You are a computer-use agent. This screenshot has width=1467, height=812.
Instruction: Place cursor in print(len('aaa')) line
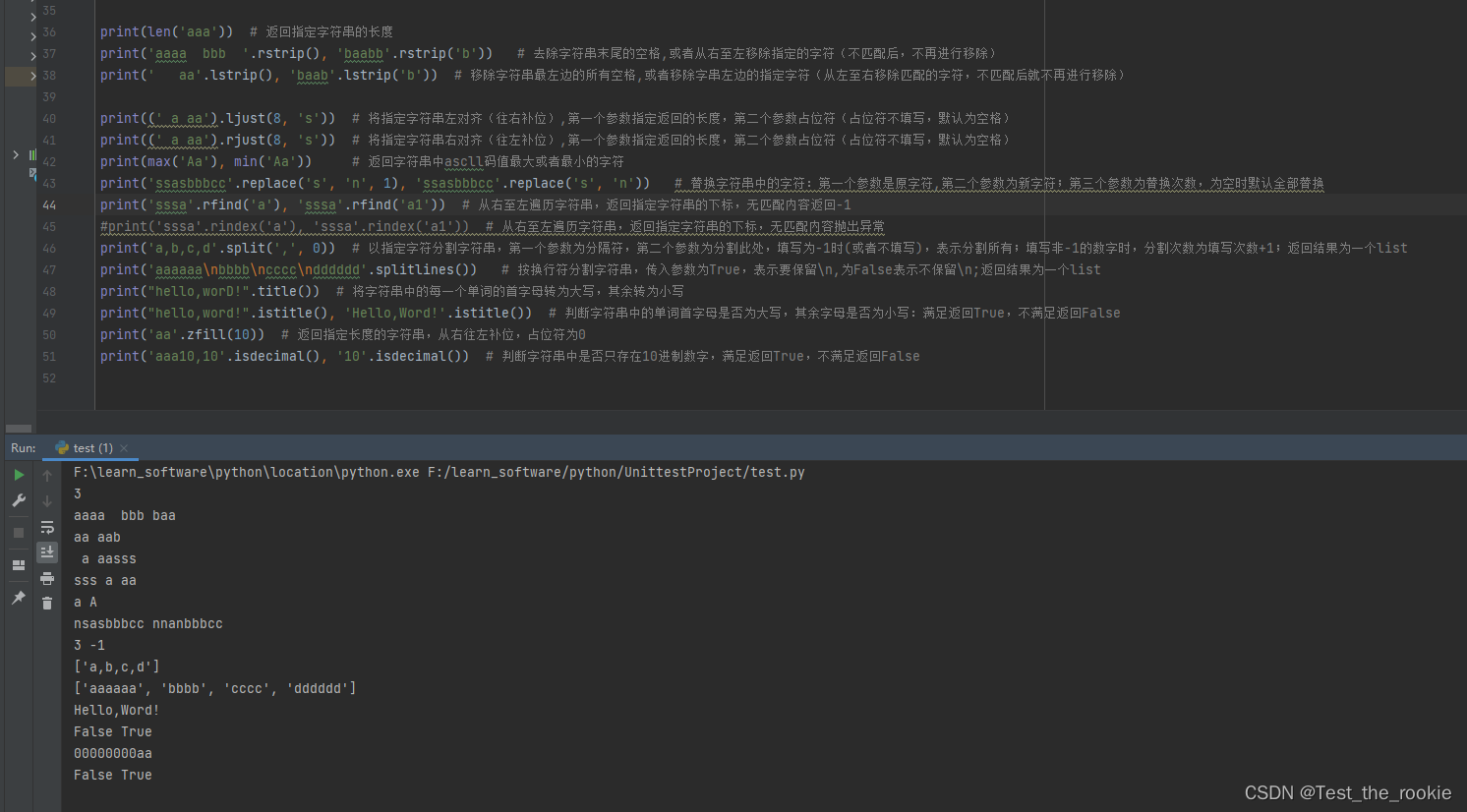pyautogui.click(x=166, y=32)
